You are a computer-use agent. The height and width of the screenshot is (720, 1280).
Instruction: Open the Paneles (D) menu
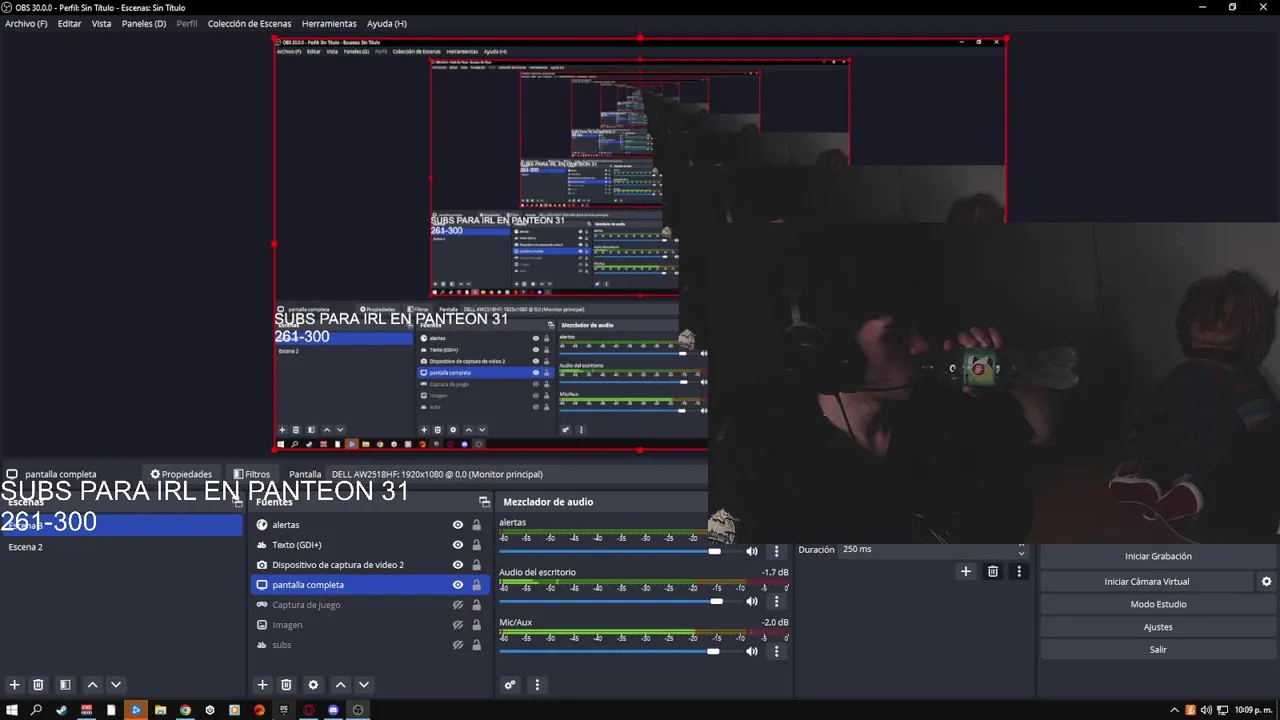pos(144,23)
